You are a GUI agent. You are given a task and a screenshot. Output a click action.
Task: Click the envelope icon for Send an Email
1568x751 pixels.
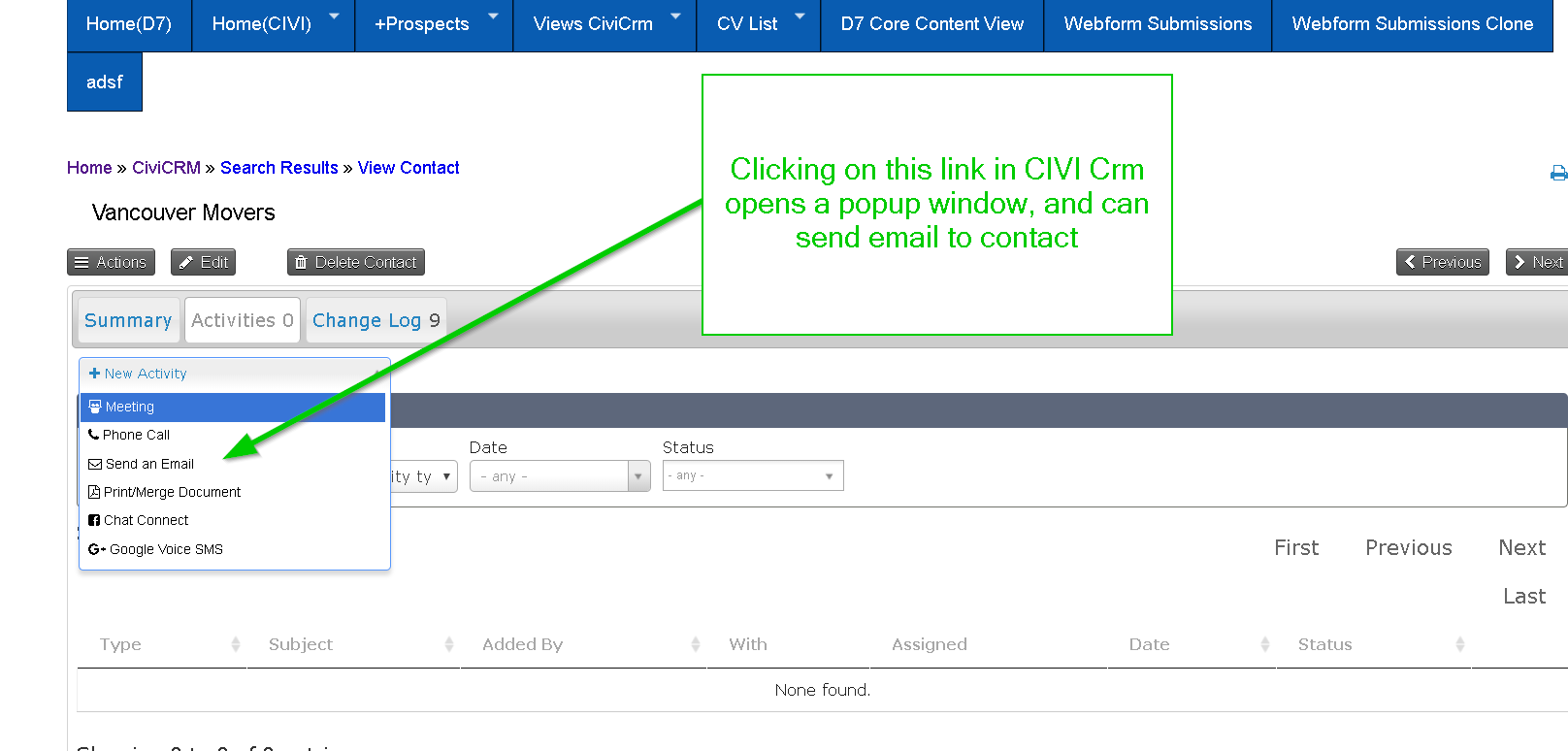[95, 464]
